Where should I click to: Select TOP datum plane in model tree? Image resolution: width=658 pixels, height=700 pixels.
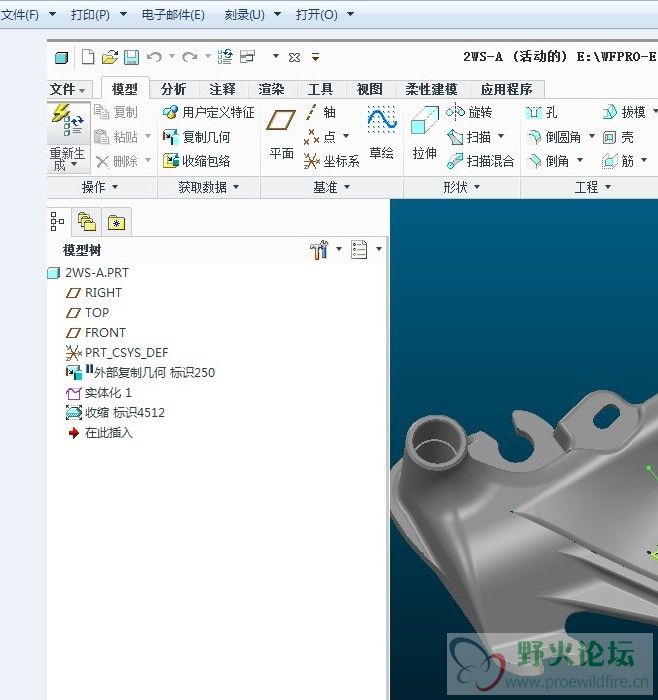click(x=87, y=312)
